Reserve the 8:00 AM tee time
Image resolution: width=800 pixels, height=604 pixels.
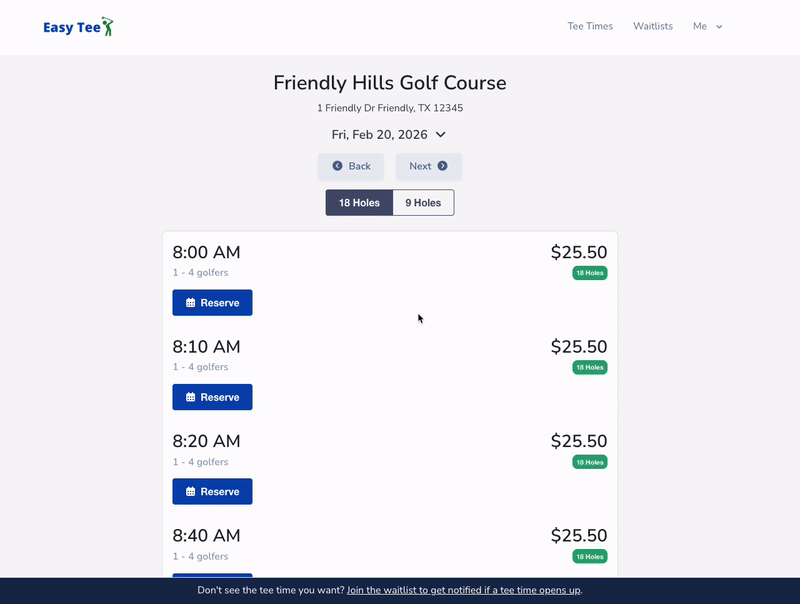pyautogui.click(x=212, y=302)
